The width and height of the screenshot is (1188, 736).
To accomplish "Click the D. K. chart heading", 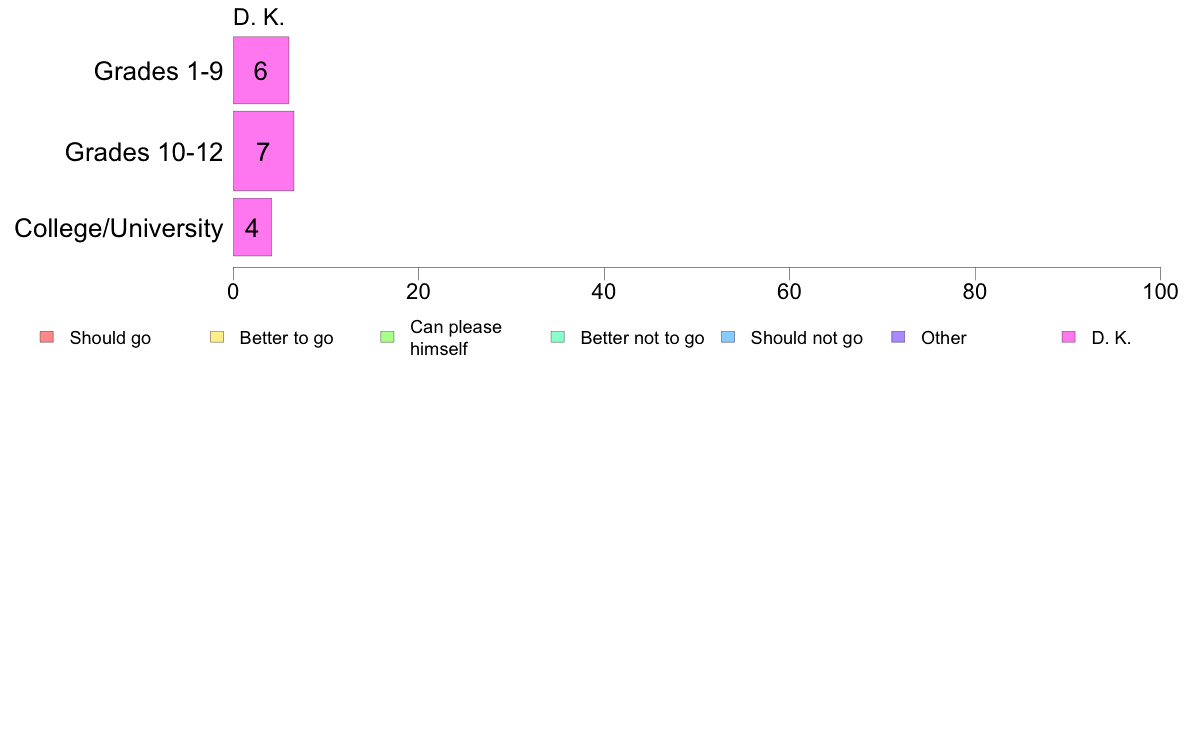I will pos(258,17).
